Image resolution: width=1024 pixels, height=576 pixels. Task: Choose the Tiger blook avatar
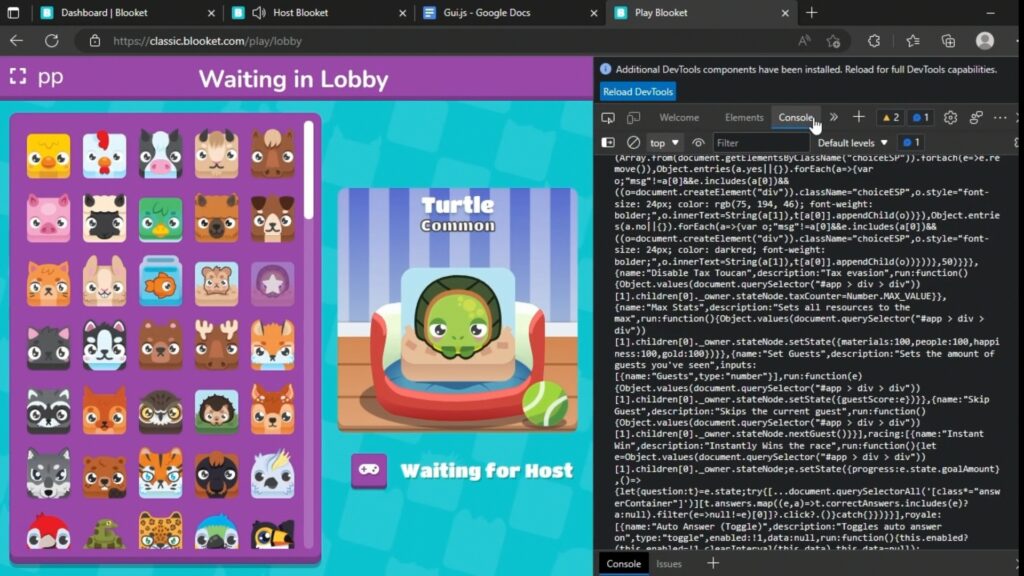pyautogui.click(x=161, y=473)
